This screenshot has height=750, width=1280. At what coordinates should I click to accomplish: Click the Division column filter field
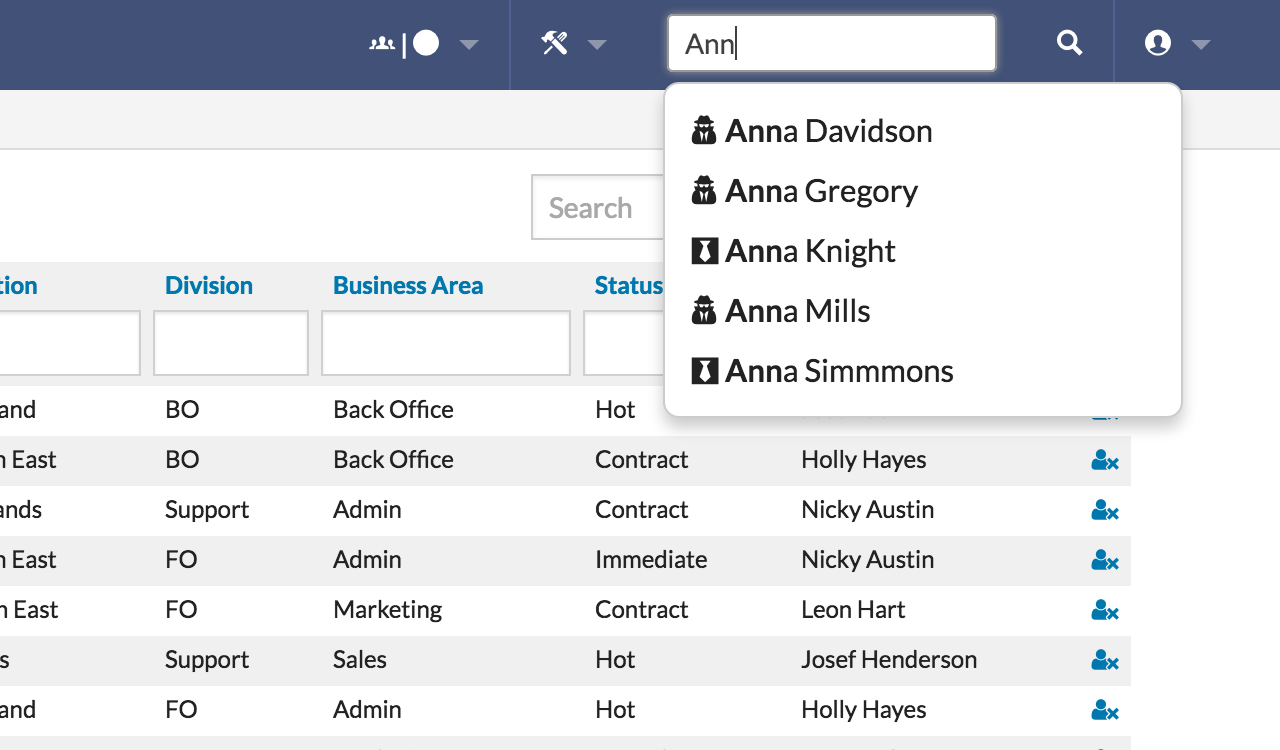[230, 343]
